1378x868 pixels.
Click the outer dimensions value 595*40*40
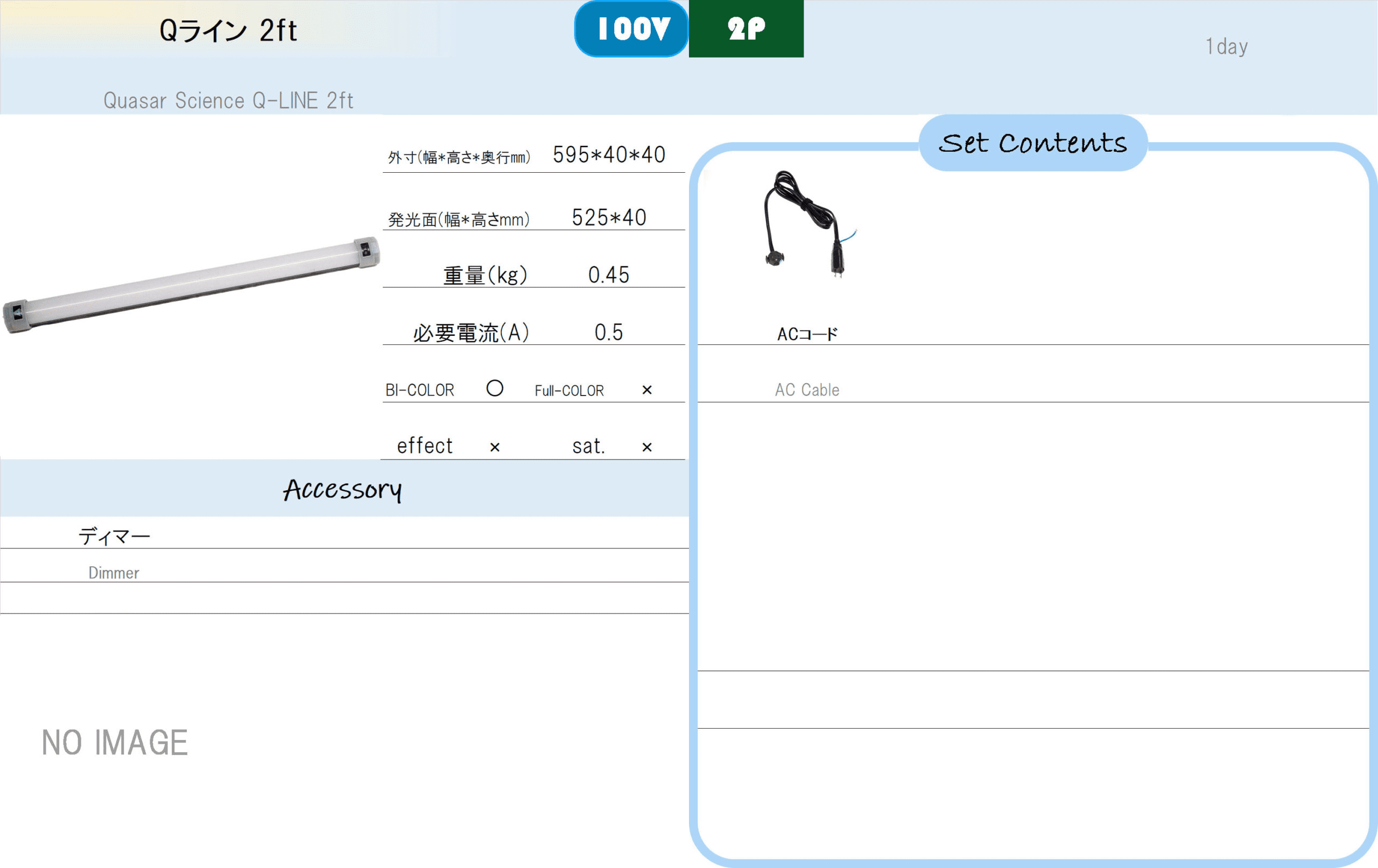[x=609, y=154]
